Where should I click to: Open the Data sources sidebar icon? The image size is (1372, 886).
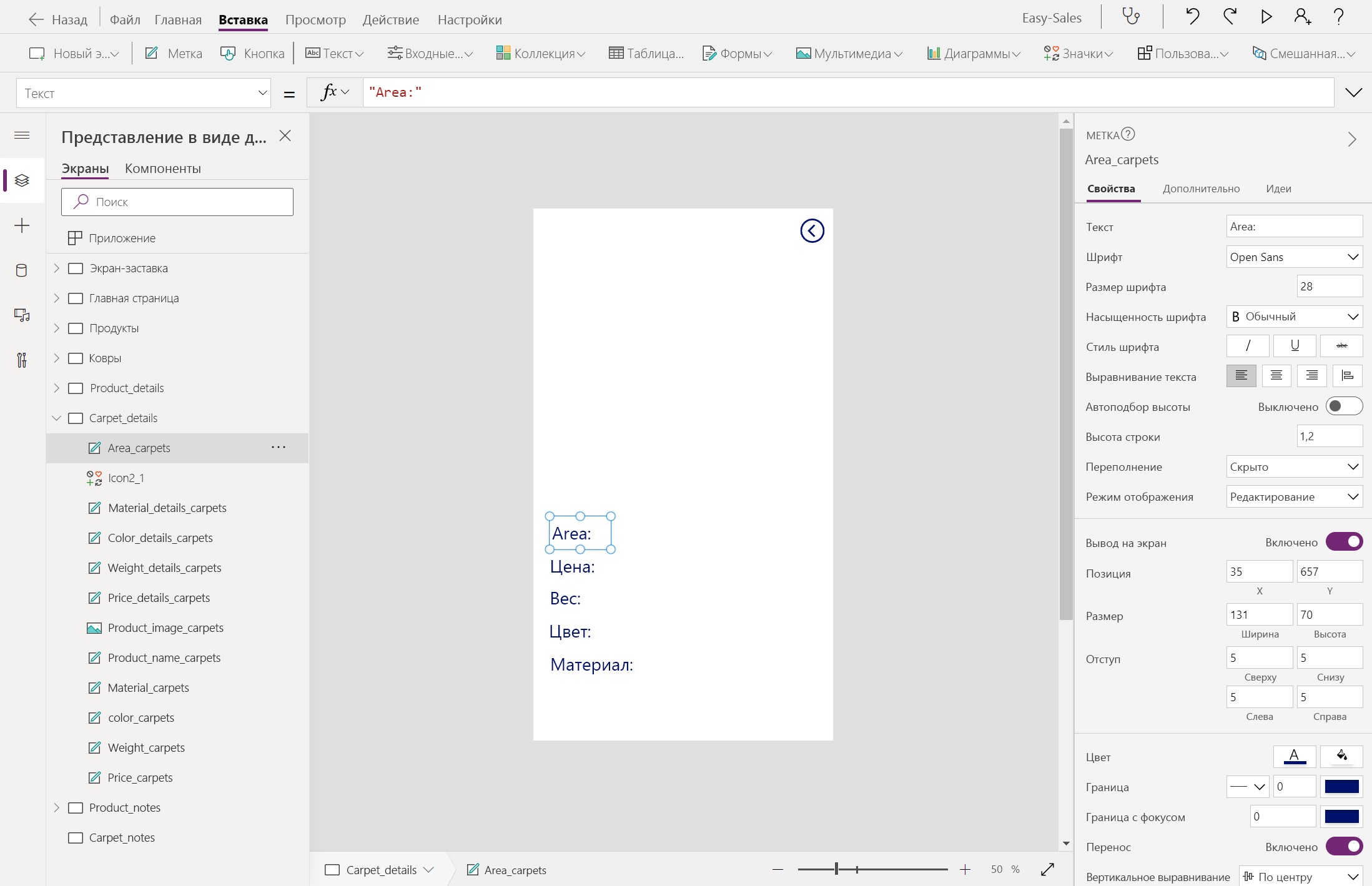(22, 270)
